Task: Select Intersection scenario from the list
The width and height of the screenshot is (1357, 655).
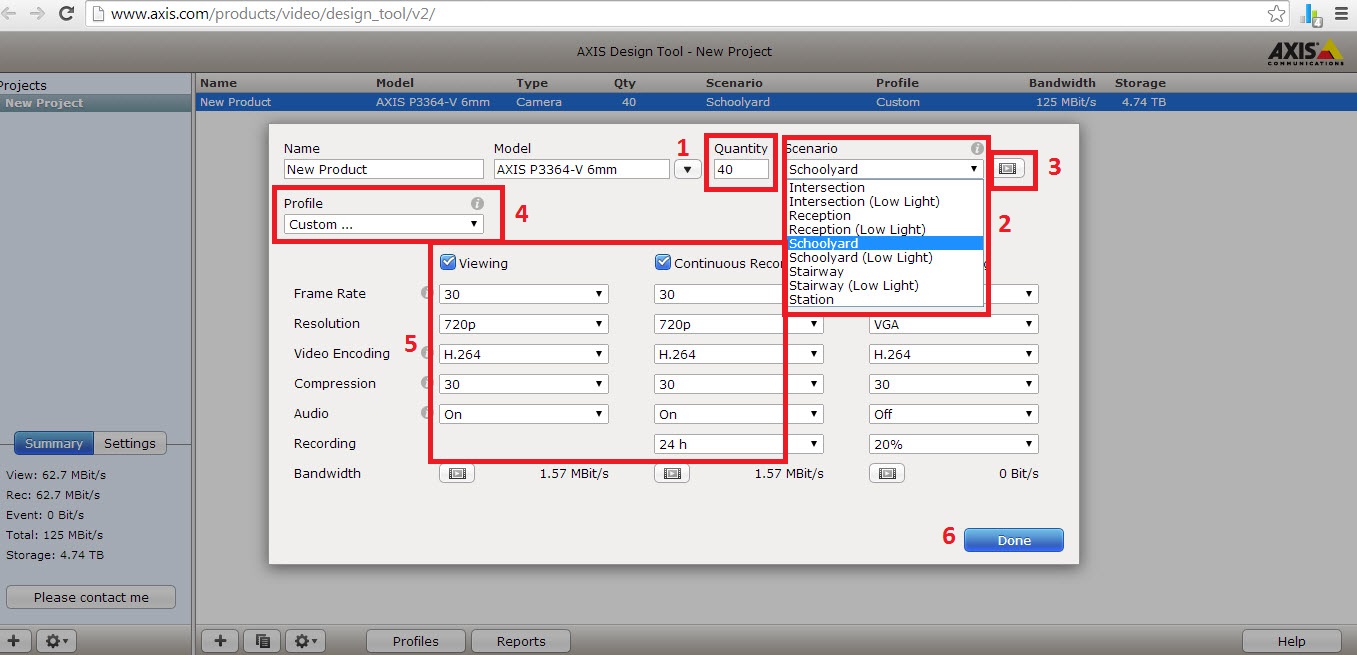Action: point(885,187)
